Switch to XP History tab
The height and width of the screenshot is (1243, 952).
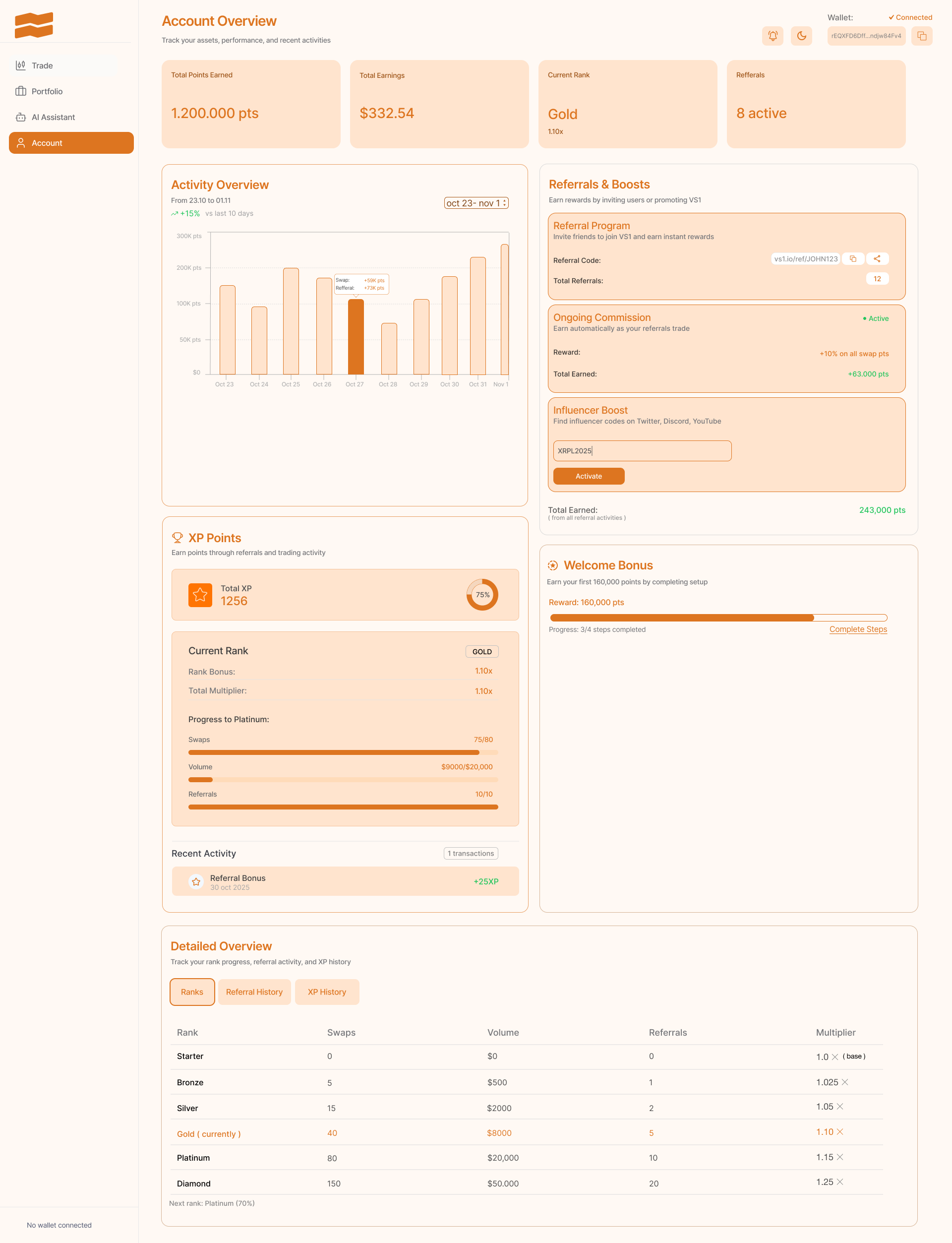point(327,992)
